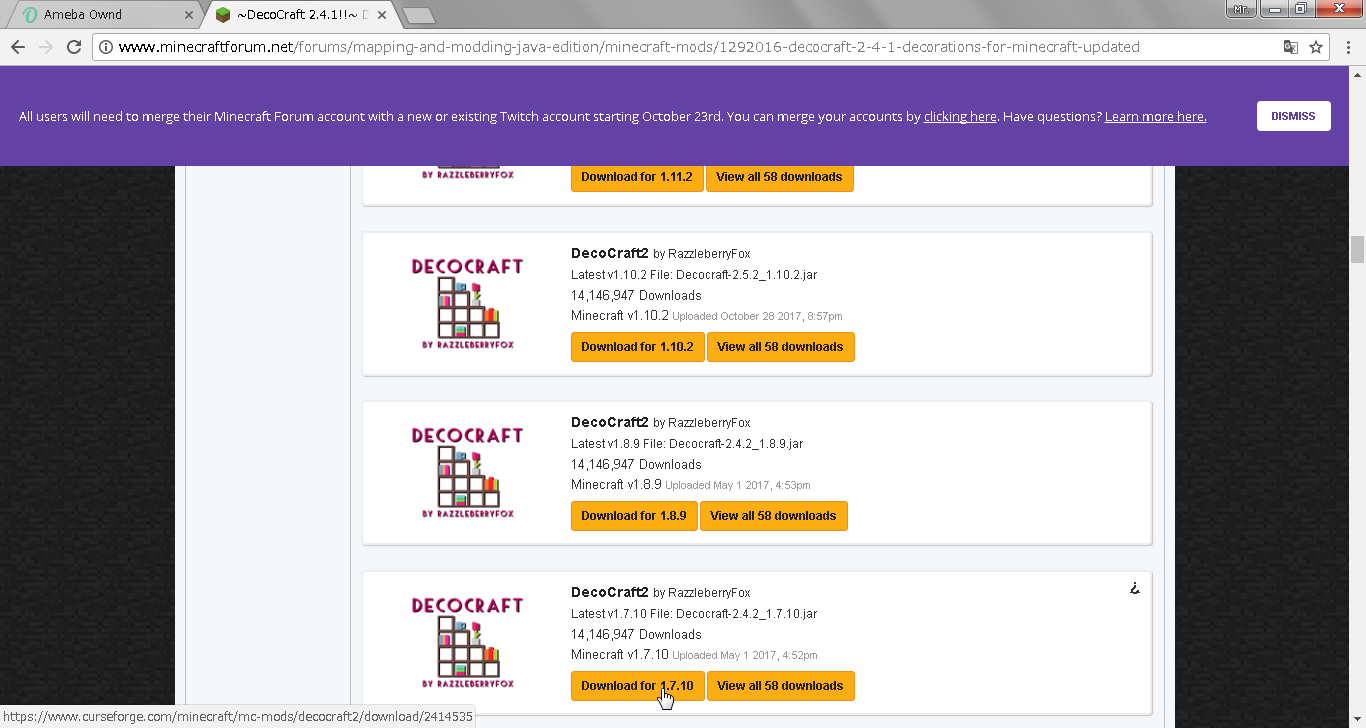Close the Ameba Ownd tab
Viewport: 1366px width, 728px height.
190,15
